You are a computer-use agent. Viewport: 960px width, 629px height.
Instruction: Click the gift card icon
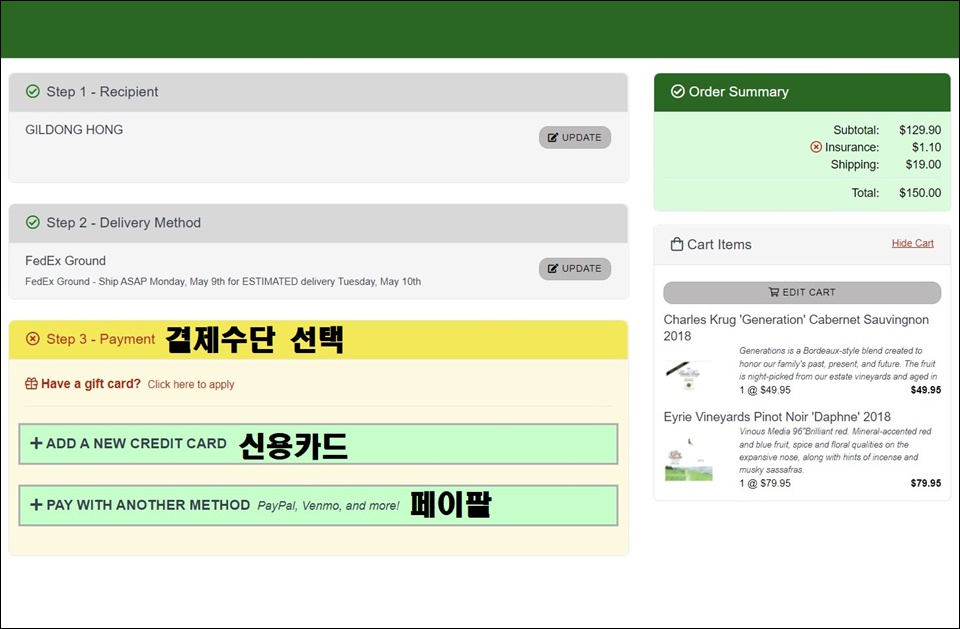tap(31, 384)
